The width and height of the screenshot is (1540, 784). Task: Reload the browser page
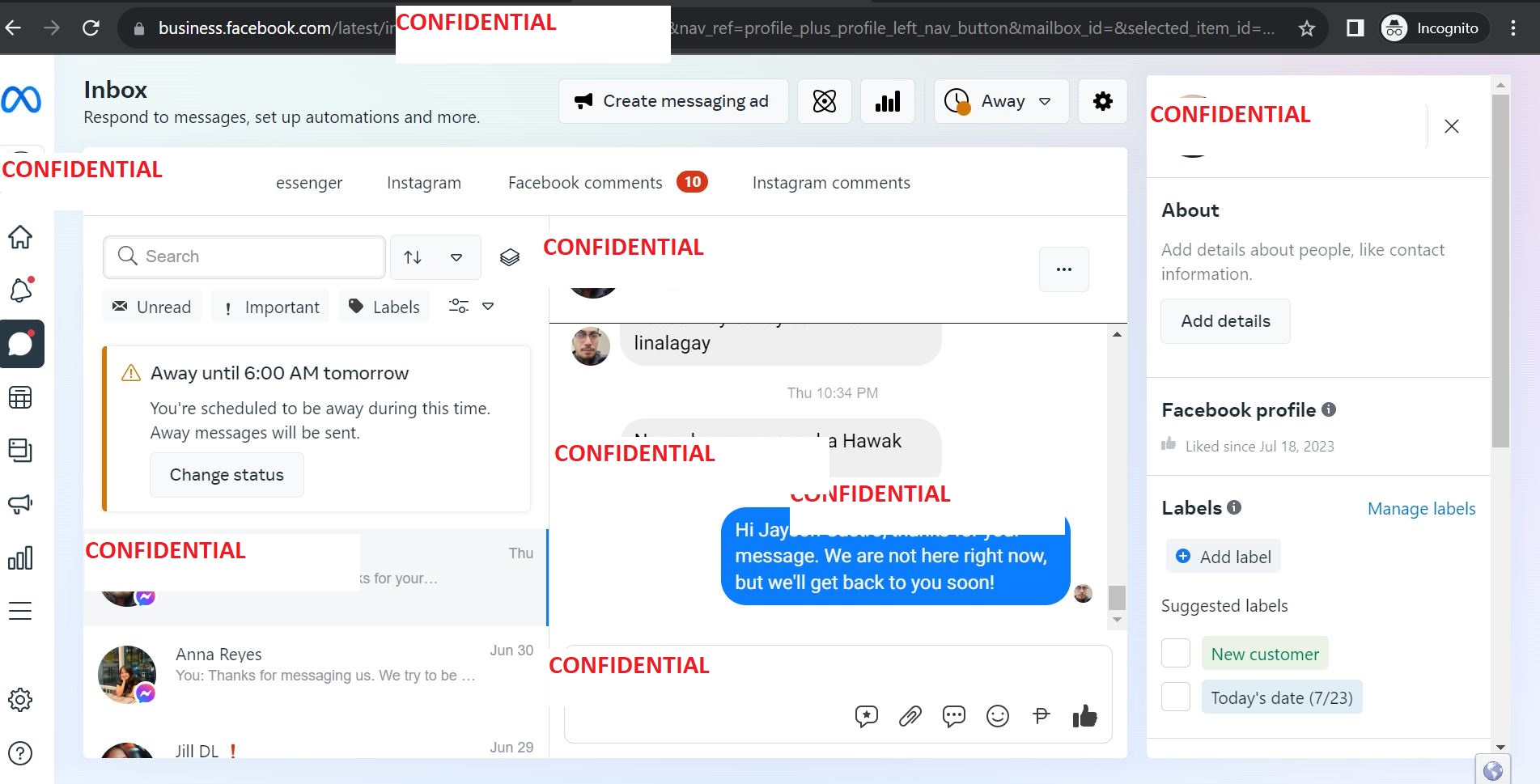91,28
